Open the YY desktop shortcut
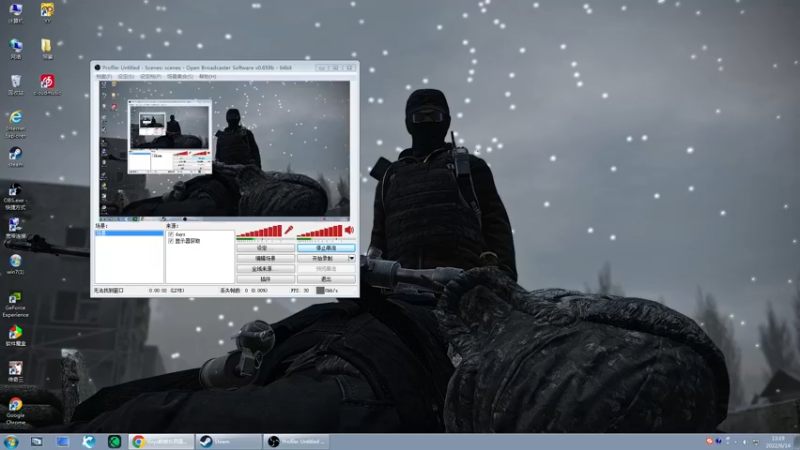The height and width of the screenshot is (450, 800). coord(47,13)
